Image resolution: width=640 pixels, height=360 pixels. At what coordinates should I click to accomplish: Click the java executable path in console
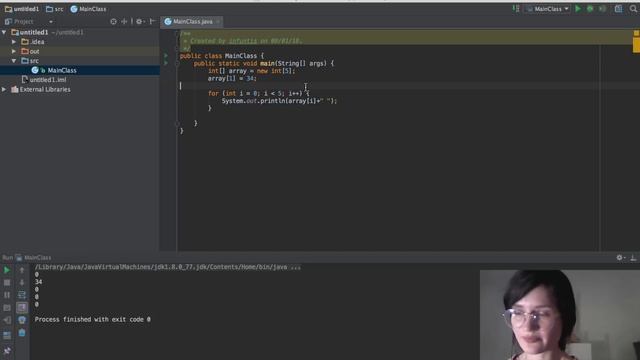click(168, 267)
